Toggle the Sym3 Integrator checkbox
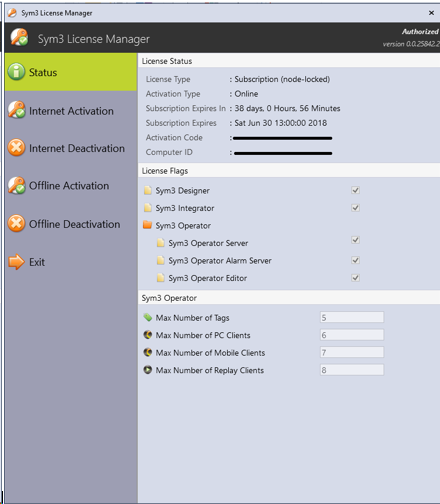The height and width of the screenshot is (504, 440). point(355,208)
